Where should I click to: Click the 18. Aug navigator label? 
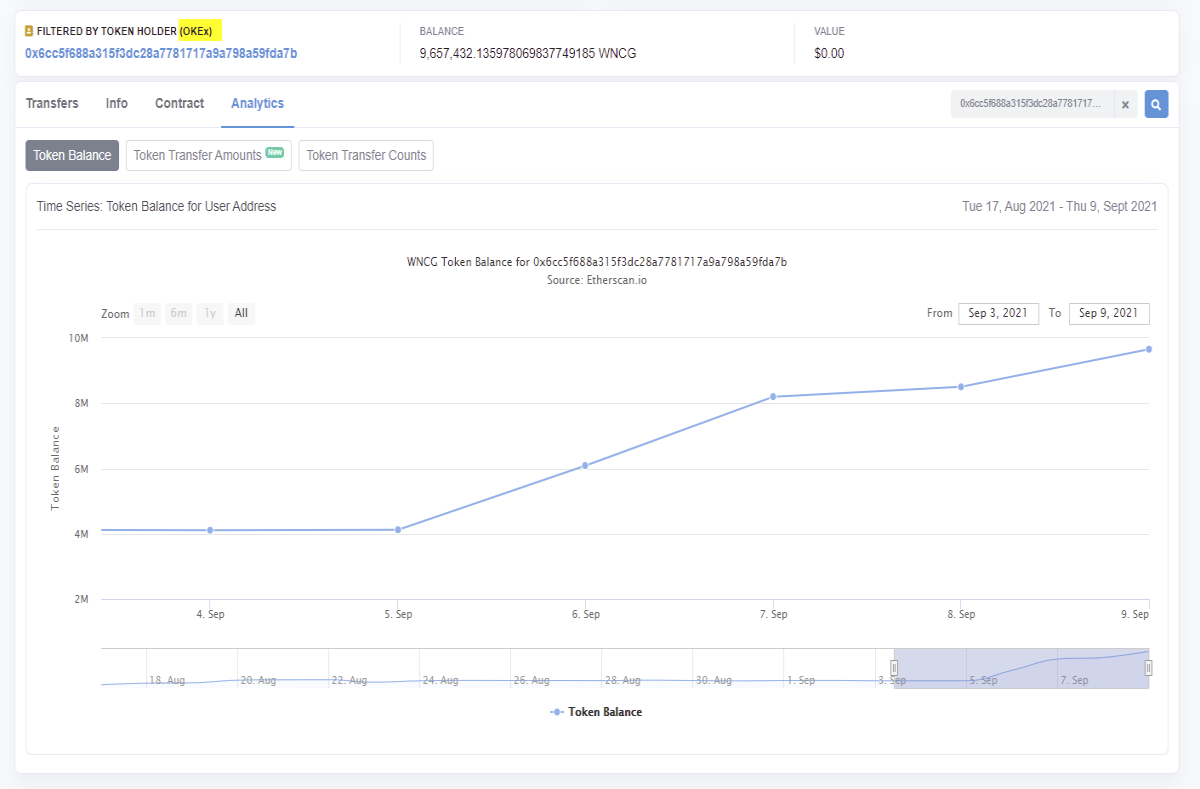pyautogui.click(x=167, y=680)
